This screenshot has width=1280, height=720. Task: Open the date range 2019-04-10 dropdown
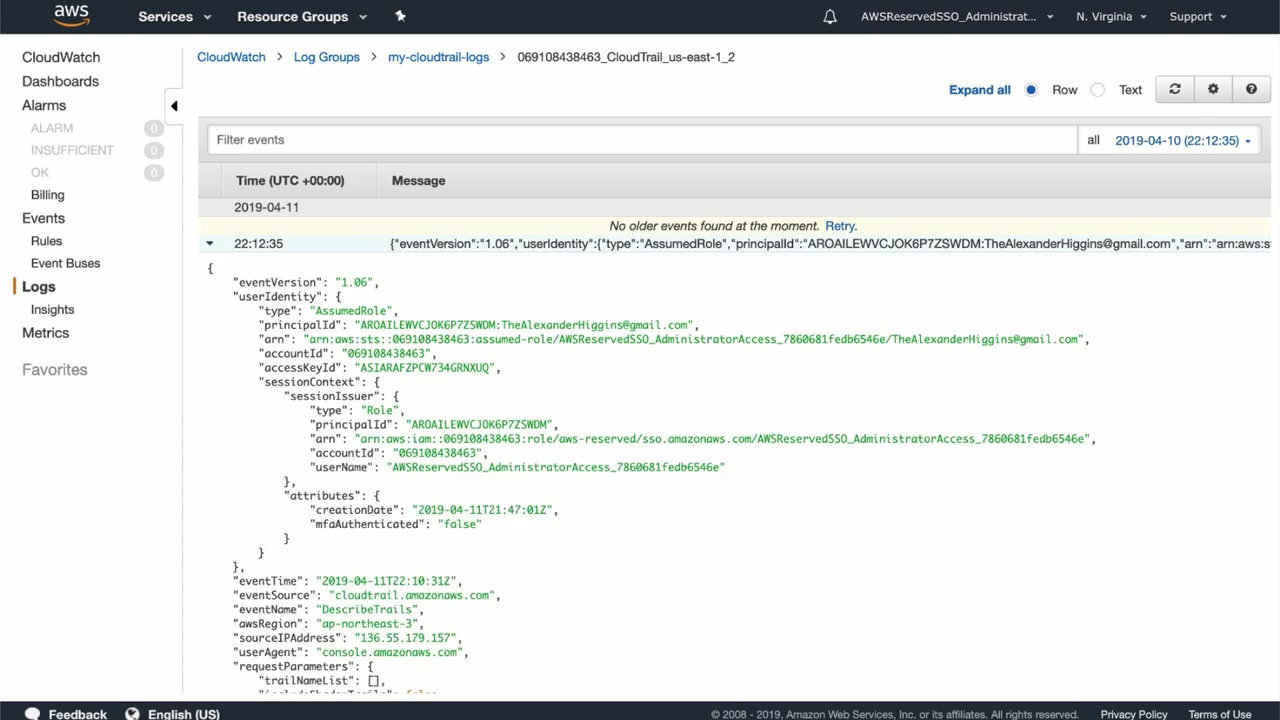click(1182, 141)
